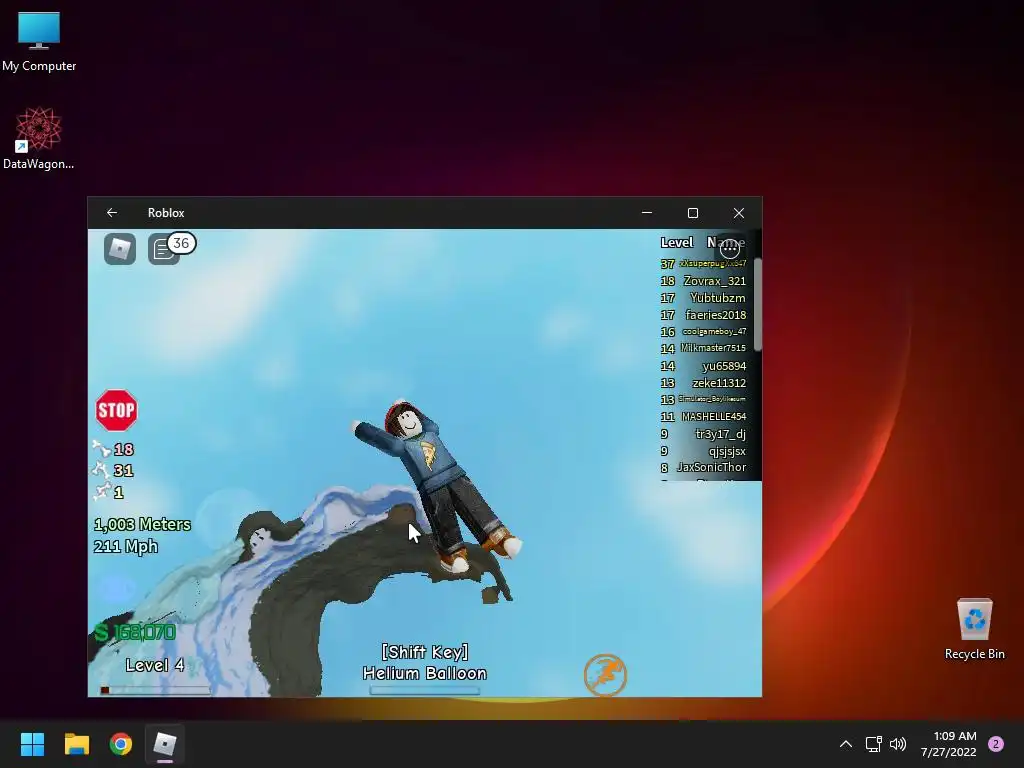The width and height of the screenshot is (1024, 768).
Task: Open the Recycle Bin desktop icon
Action: point(974,629)
